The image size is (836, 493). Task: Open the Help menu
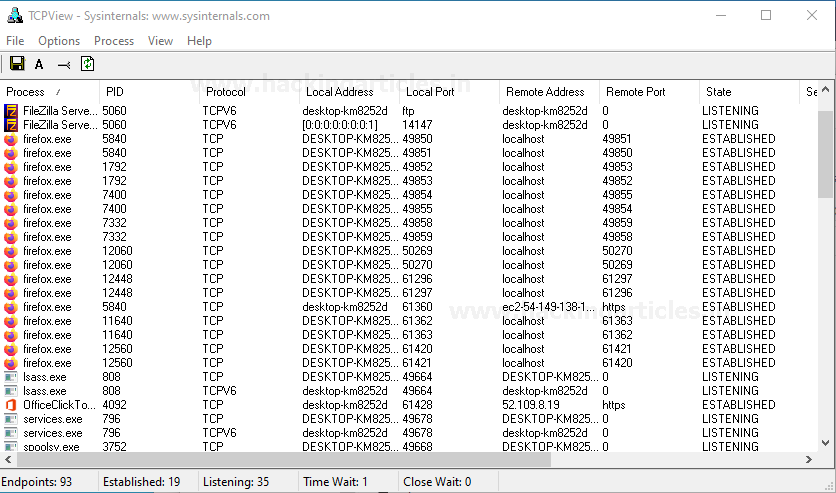pyautogui.click(x=199, y=41)
